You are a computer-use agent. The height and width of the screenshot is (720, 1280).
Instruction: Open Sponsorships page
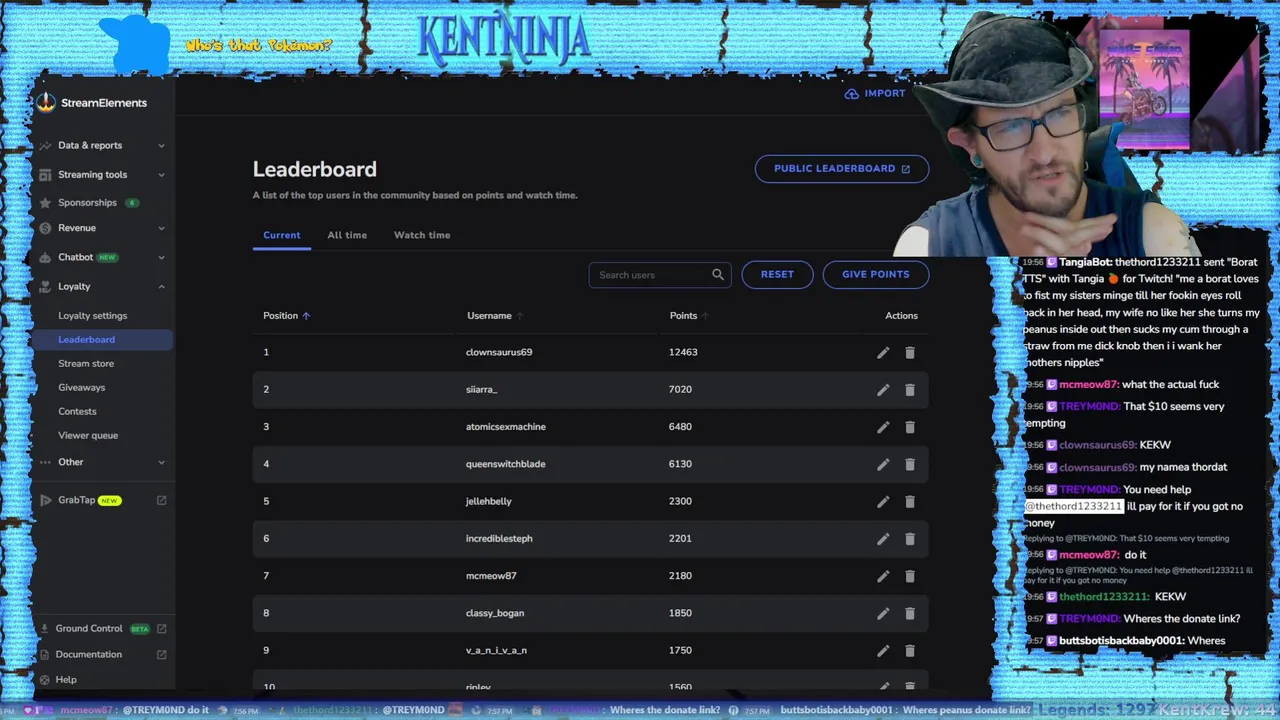click(x=87, y=203)
